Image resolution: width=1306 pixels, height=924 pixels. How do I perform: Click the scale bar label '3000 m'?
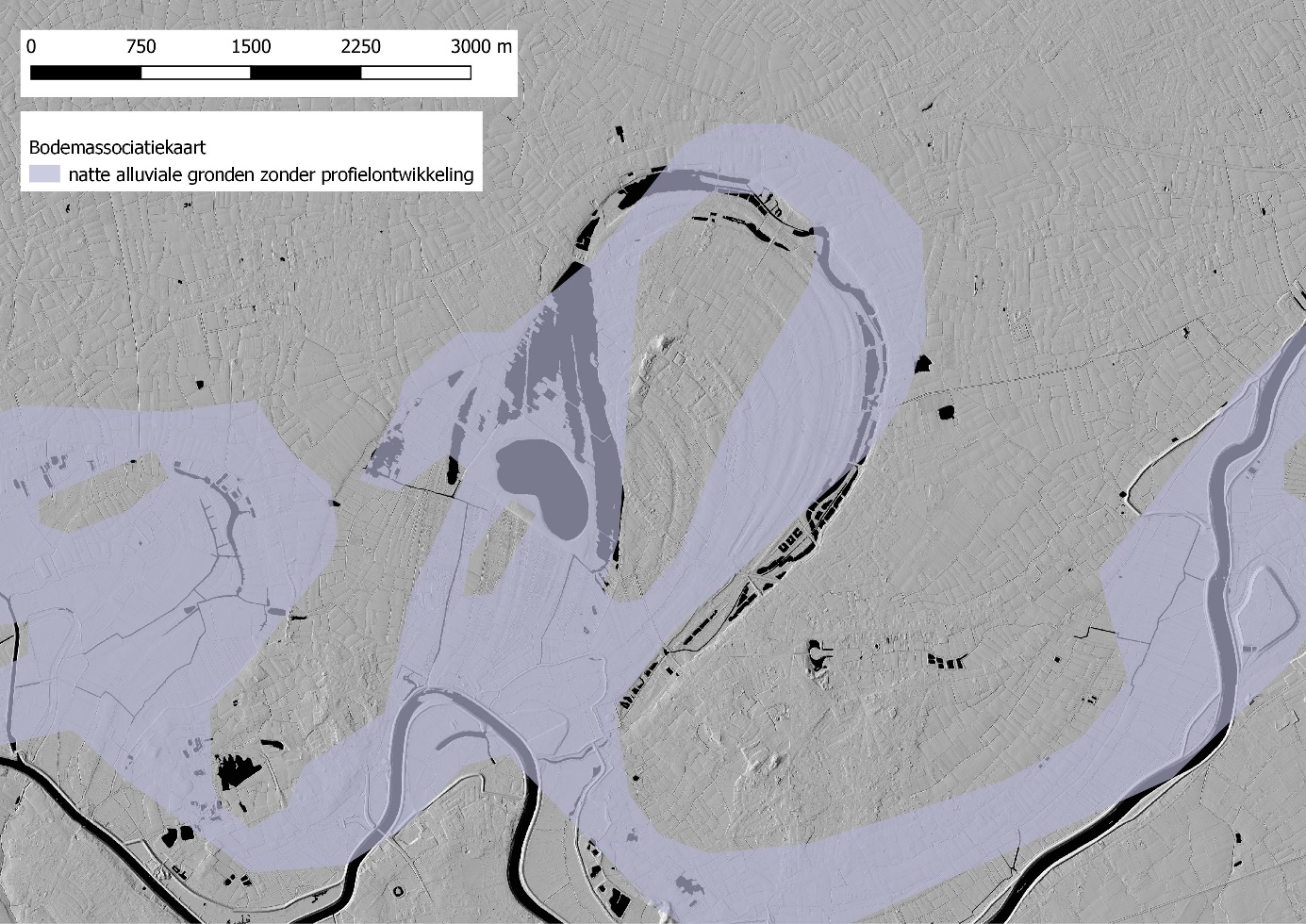point(481,47)
